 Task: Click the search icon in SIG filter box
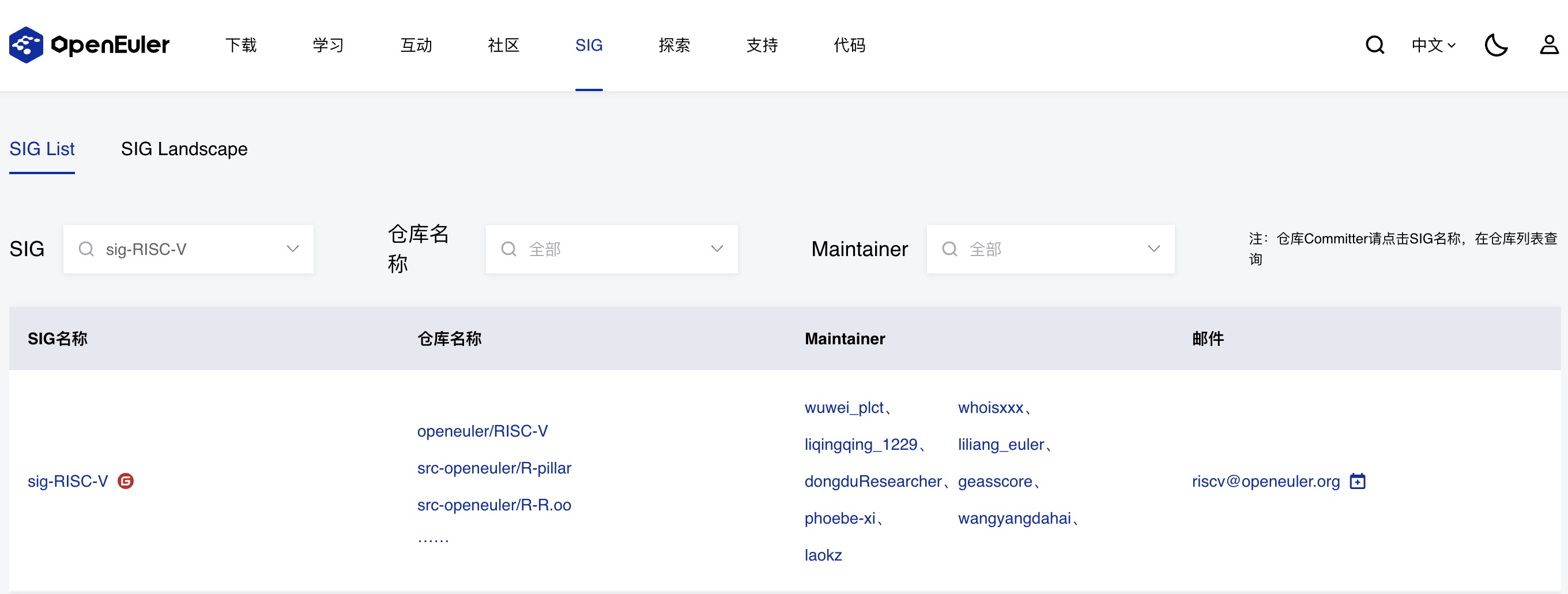point(86,249)
